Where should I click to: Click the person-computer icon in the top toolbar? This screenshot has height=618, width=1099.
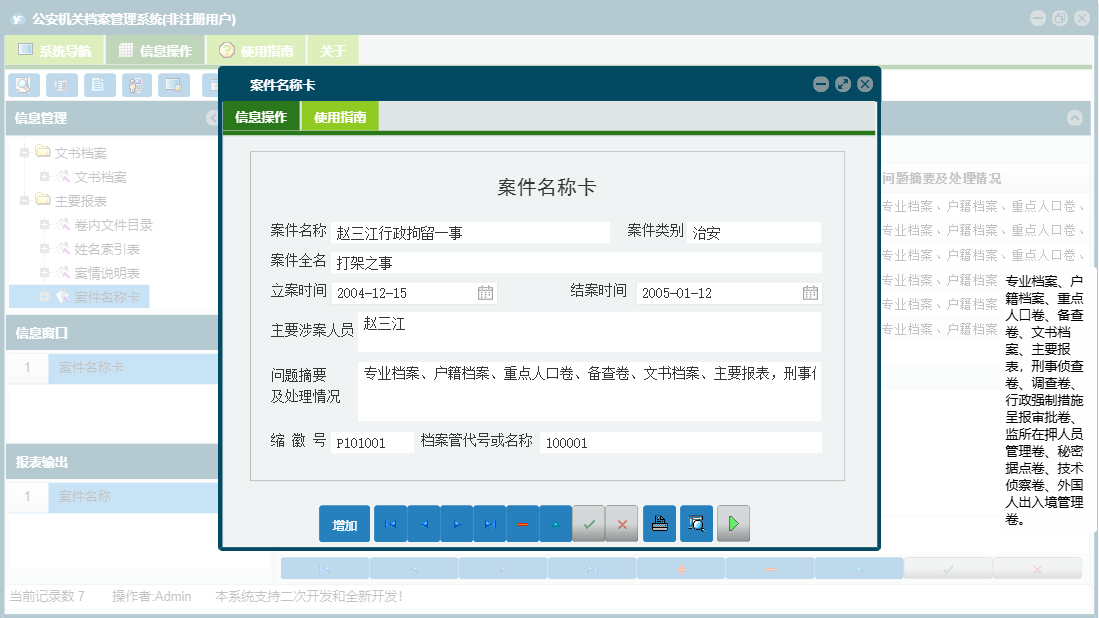coord(136,85)
